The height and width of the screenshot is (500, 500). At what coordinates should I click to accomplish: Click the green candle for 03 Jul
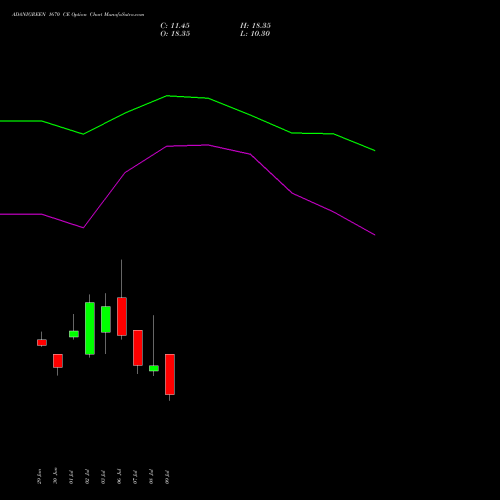(x=106, y=319)
